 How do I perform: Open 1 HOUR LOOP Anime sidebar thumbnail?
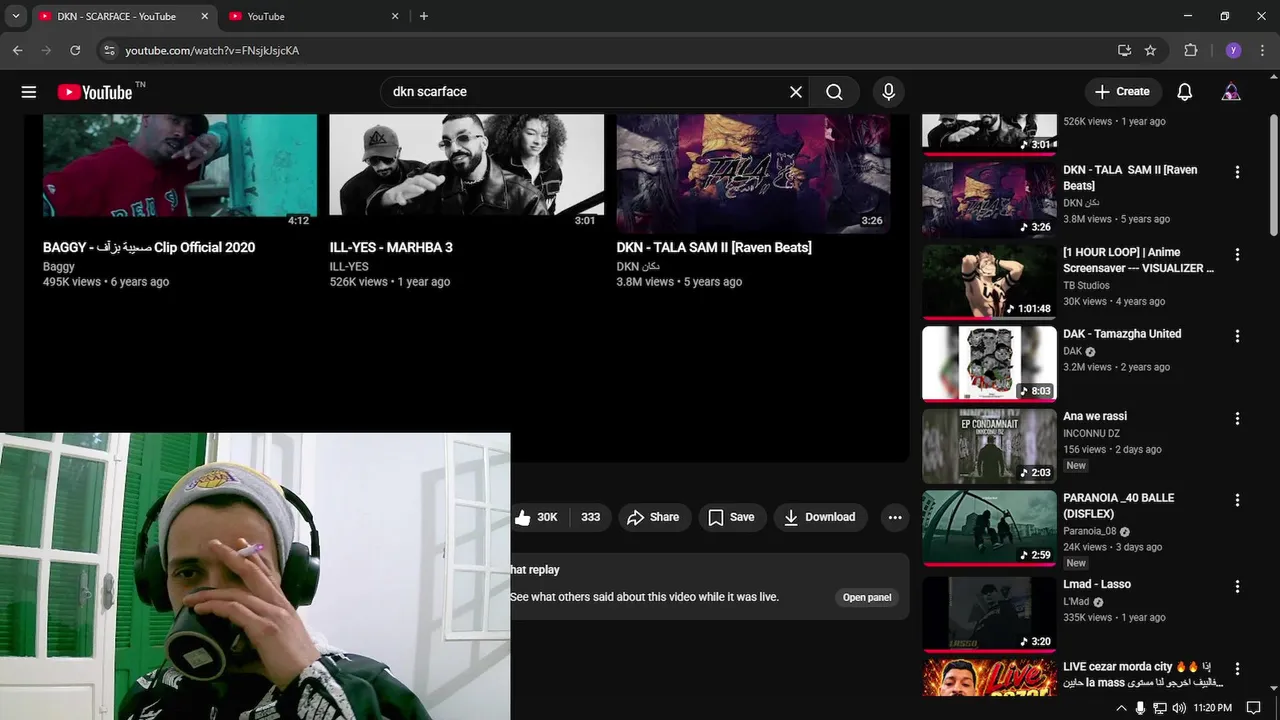[989, 281]
